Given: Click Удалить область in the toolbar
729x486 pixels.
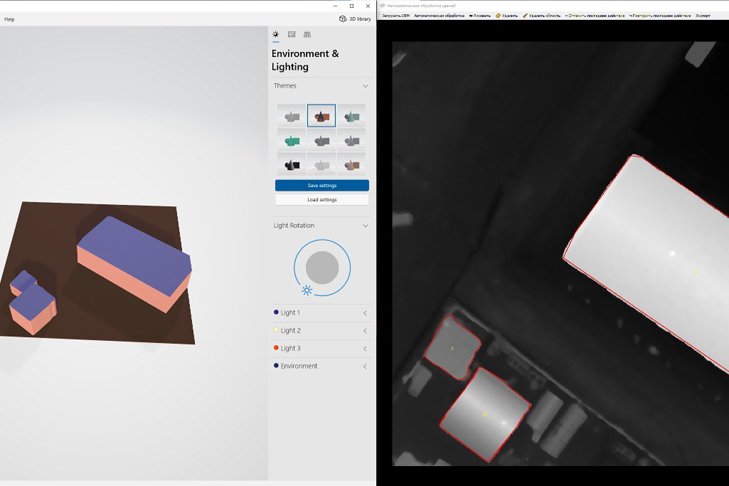Looking at the screenshot, I should pyautogui.click(x=542, y=16).
